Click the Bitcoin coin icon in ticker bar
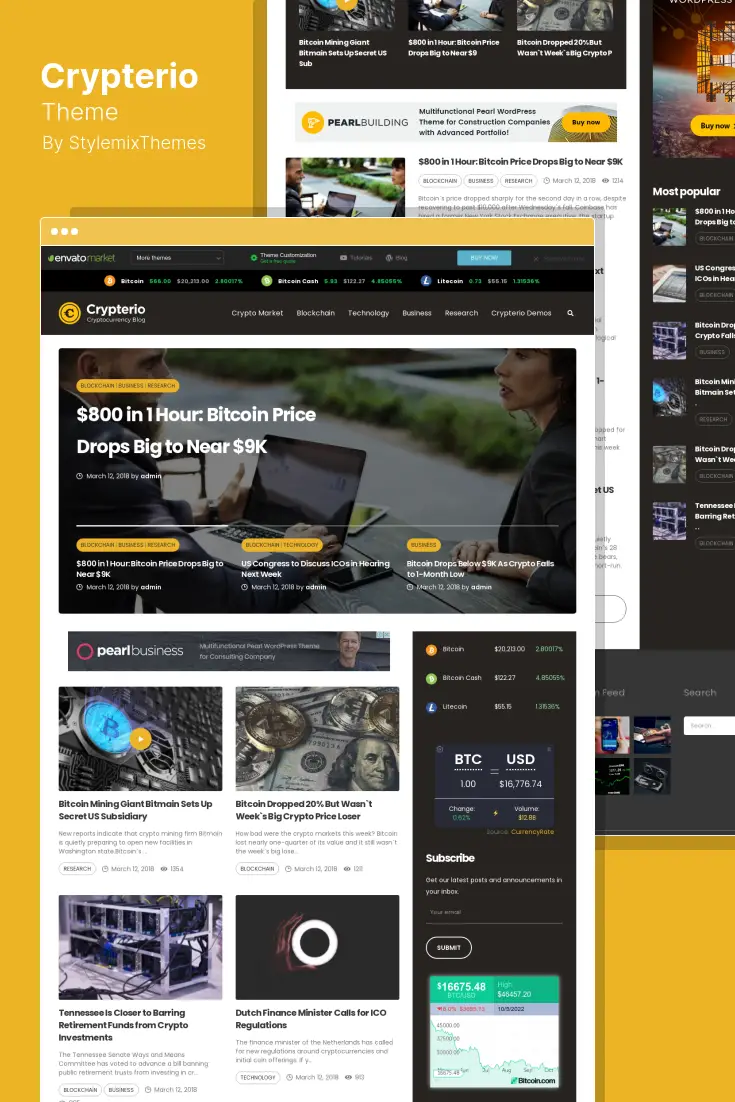This screenshot has width=735, height=1102. click(110, 280)
